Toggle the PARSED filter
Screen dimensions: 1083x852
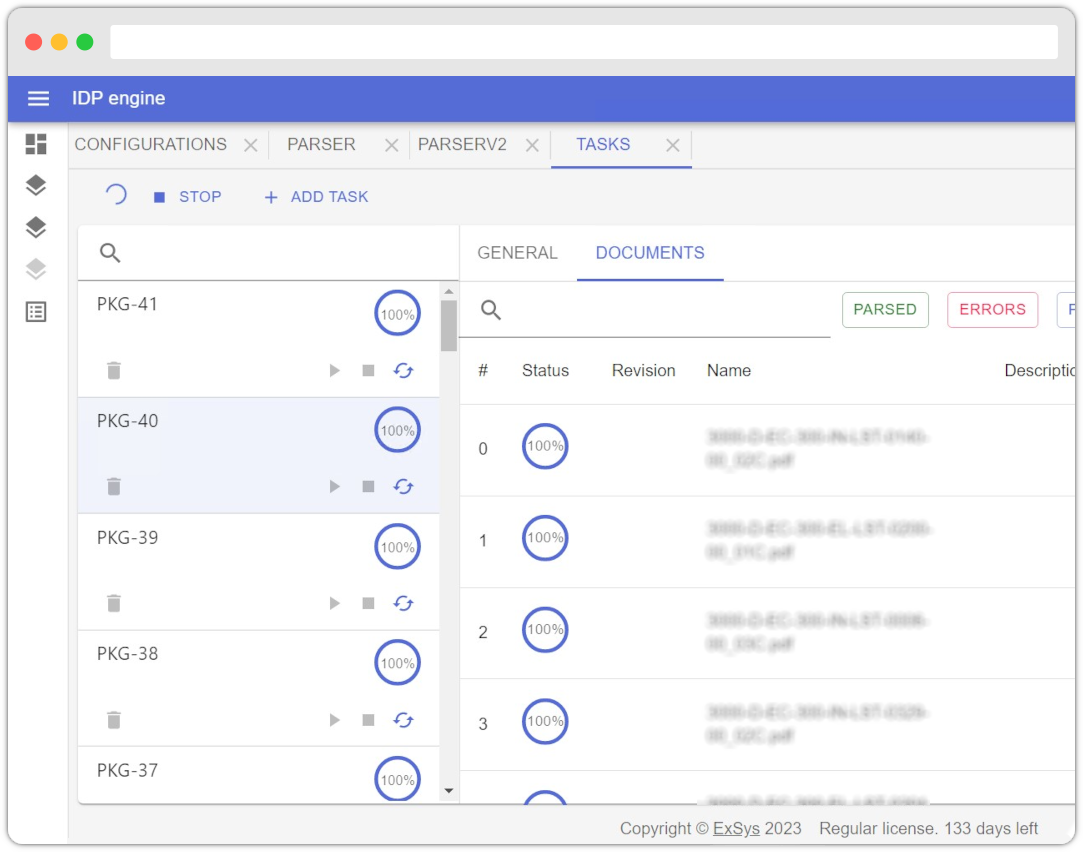coord(885,310)
